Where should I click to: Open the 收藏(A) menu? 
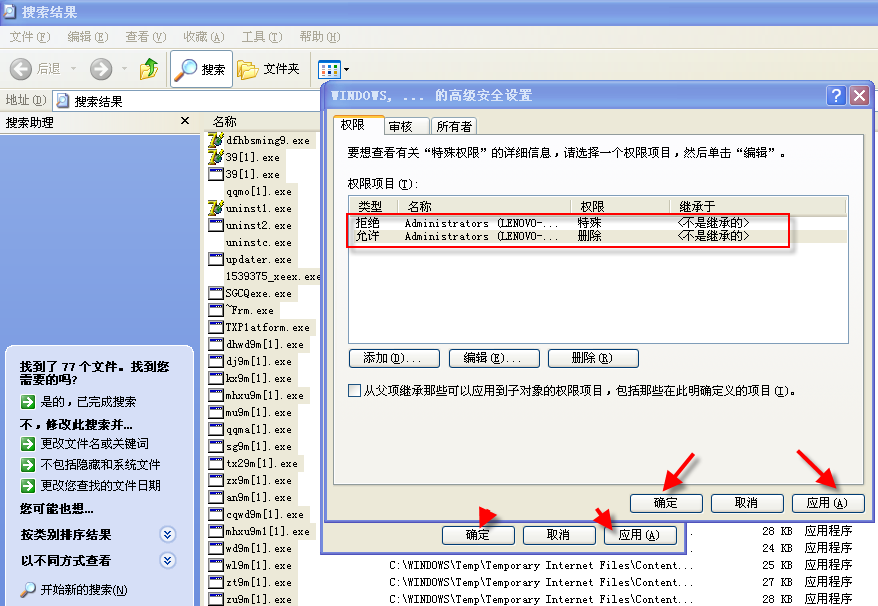204,37
